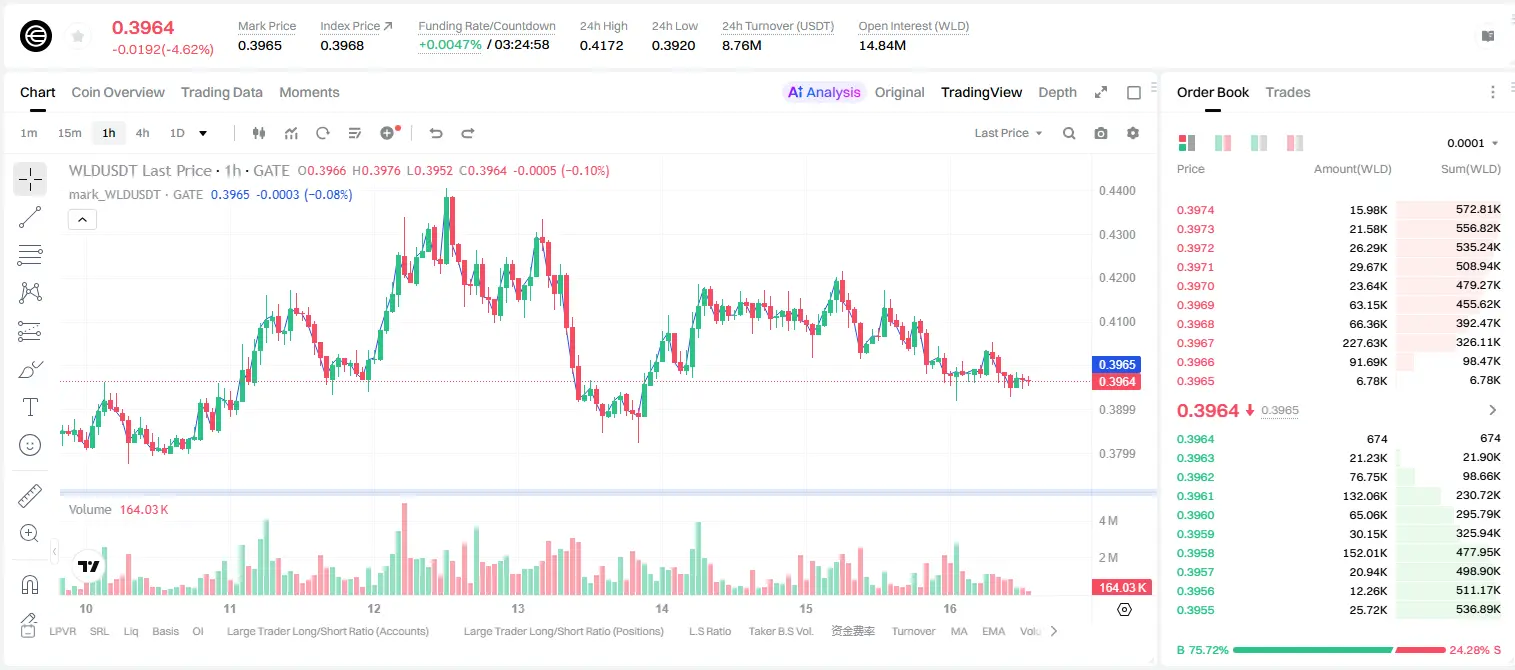Search symbol with magnifier icon in chart toolbar
Image resolution: width=1515 pixels, height=670 pixels.
pyautogui.click(x=1069, y=133)
